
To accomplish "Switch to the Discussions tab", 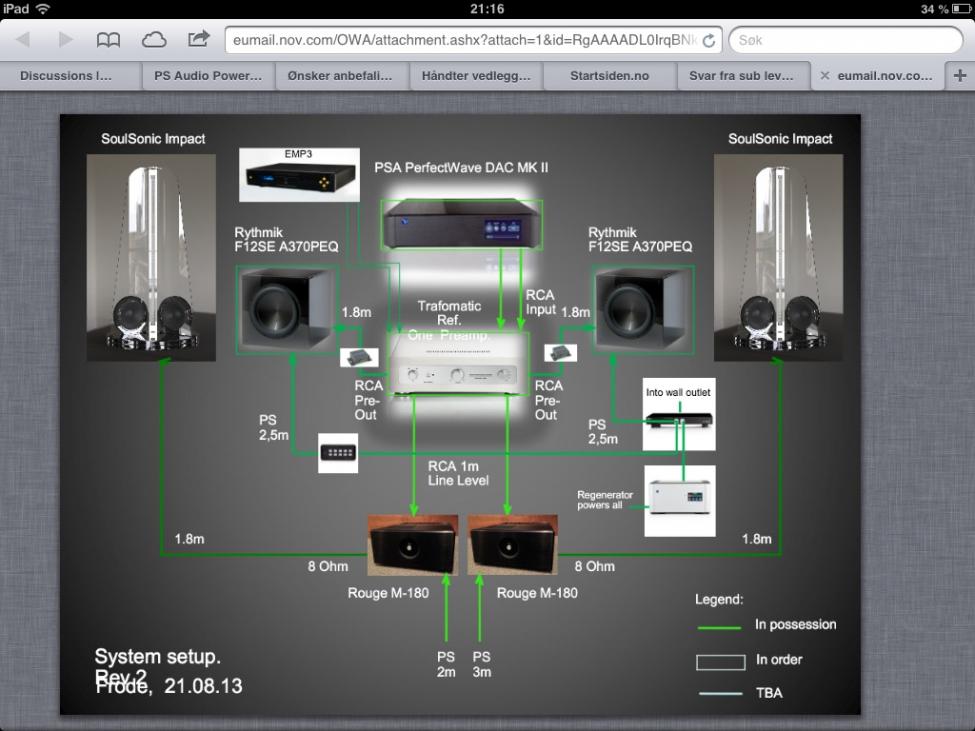I will pyautogui.click(x=66, y=76).
